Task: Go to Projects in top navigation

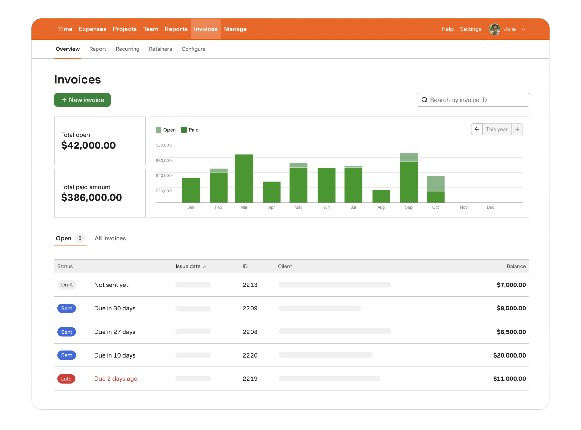Action: [124, 29]
